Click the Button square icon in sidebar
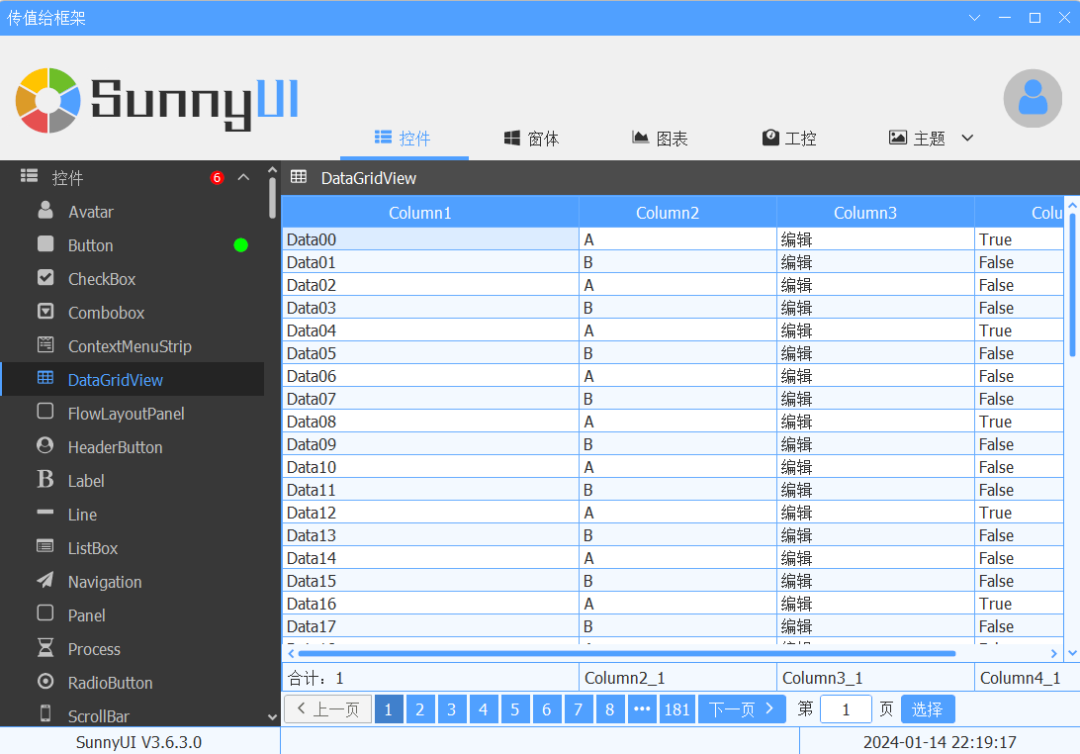 coord(45,244)
